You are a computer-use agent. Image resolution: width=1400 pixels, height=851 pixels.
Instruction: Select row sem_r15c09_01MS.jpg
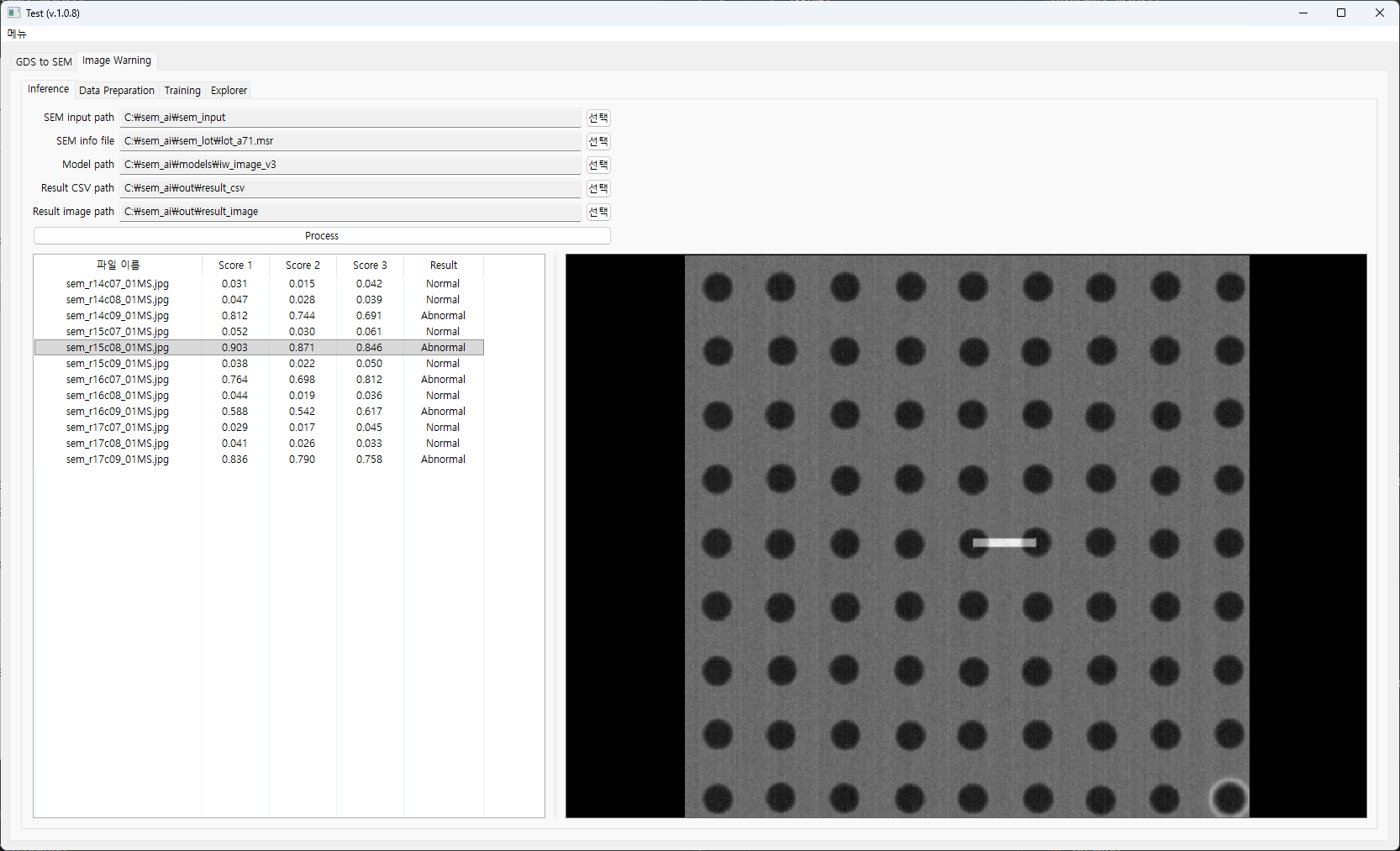(x=259, y=364)
